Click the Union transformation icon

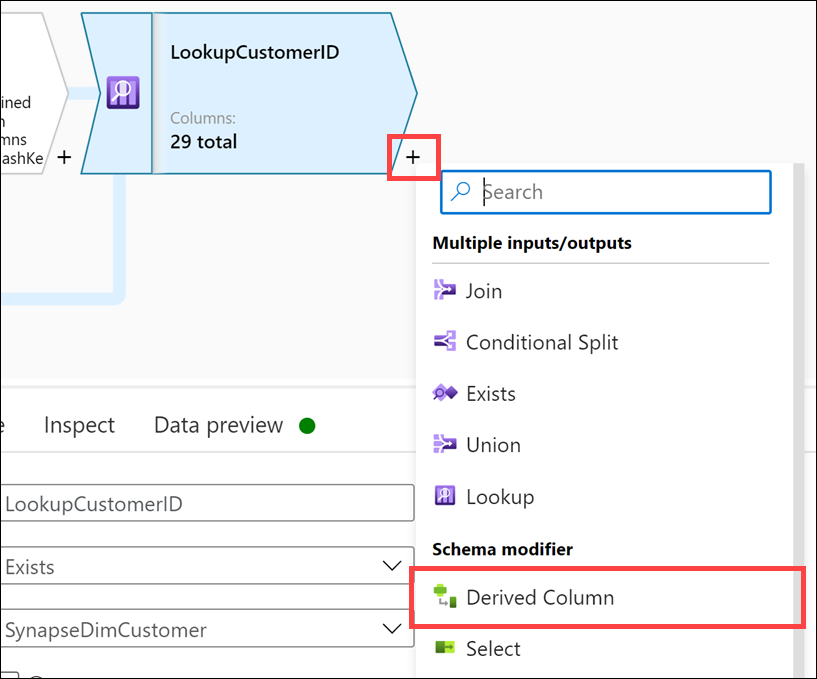click(444, 444)
